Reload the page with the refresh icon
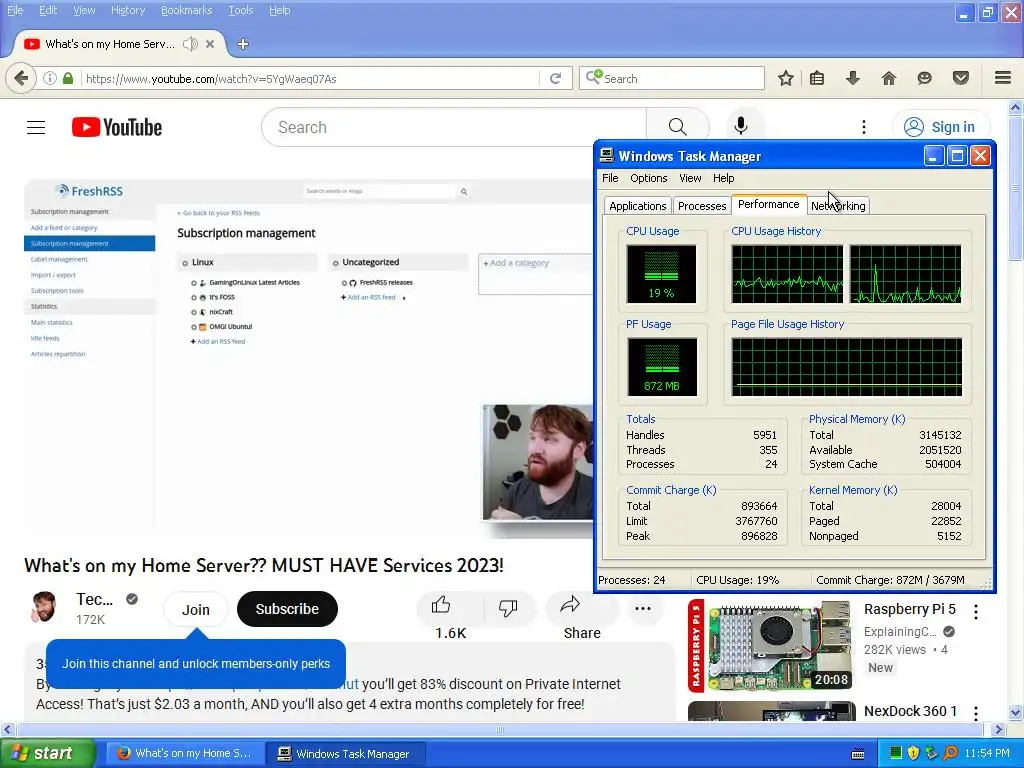This screenshot has width=1024, height=768. [555, 78]
